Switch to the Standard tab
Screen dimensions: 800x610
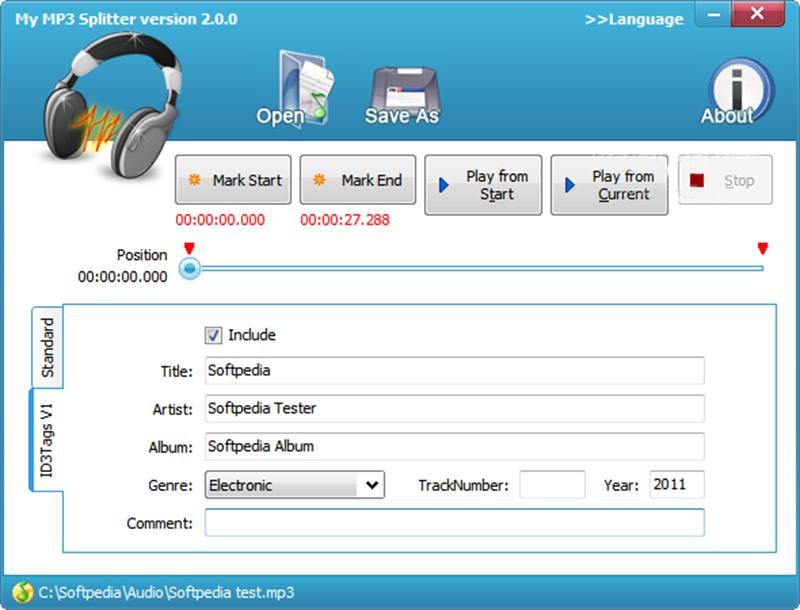(x=47, y=347)
